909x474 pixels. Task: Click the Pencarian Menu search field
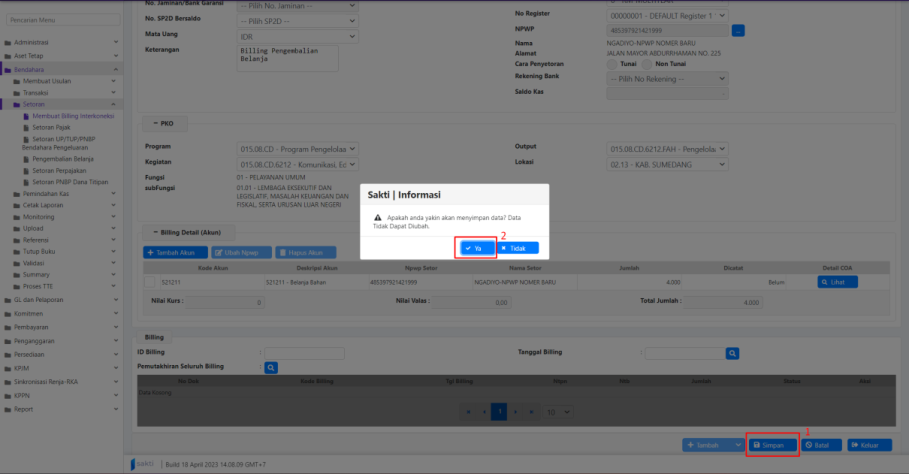coord(62,19)
